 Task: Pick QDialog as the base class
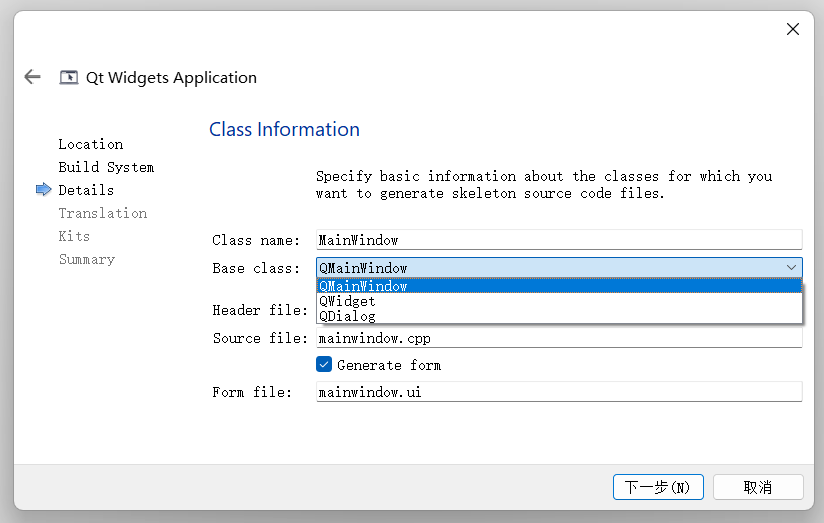[559, 316]
